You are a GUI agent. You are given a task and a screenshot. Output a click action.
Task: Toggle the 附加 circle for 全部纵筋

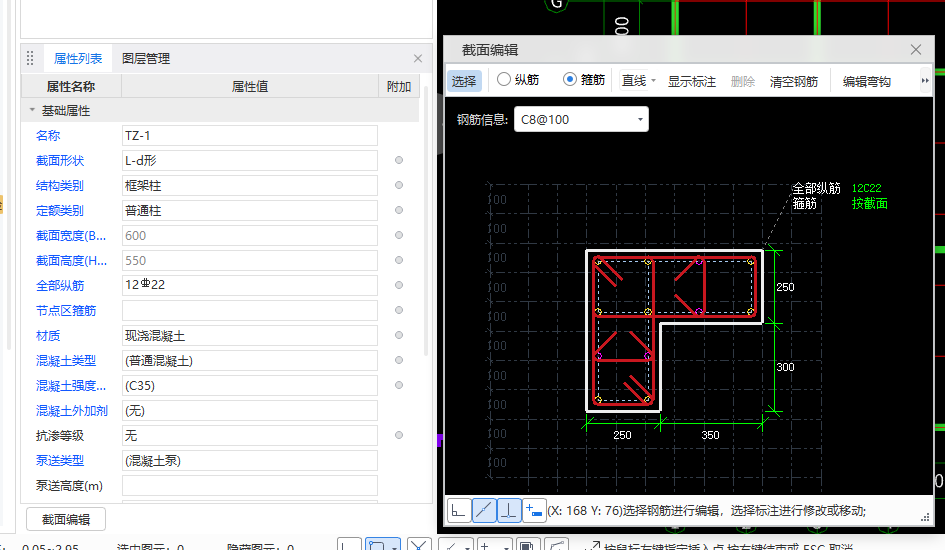[399, 285]
